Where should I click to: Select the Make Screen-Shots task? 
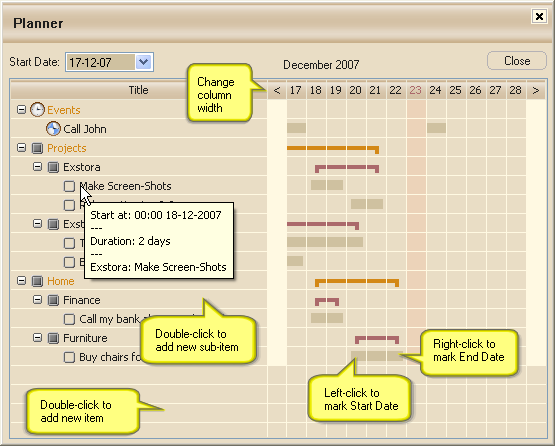tap(126, 186)
